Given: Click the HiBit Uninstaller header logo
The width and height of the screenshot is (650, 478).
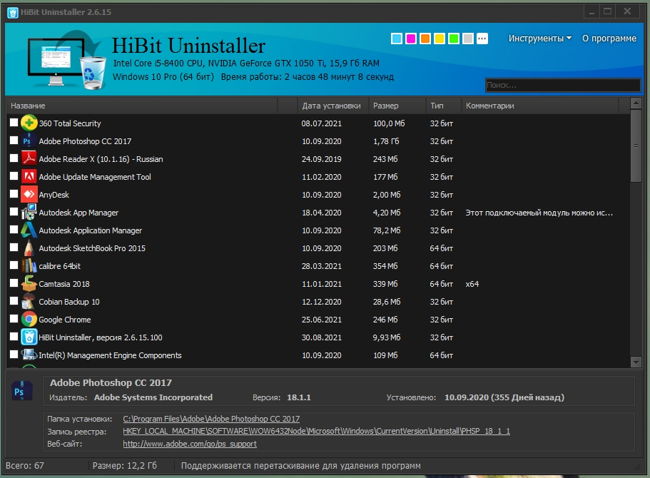Looking at the screenshot, I should (66, 60).
